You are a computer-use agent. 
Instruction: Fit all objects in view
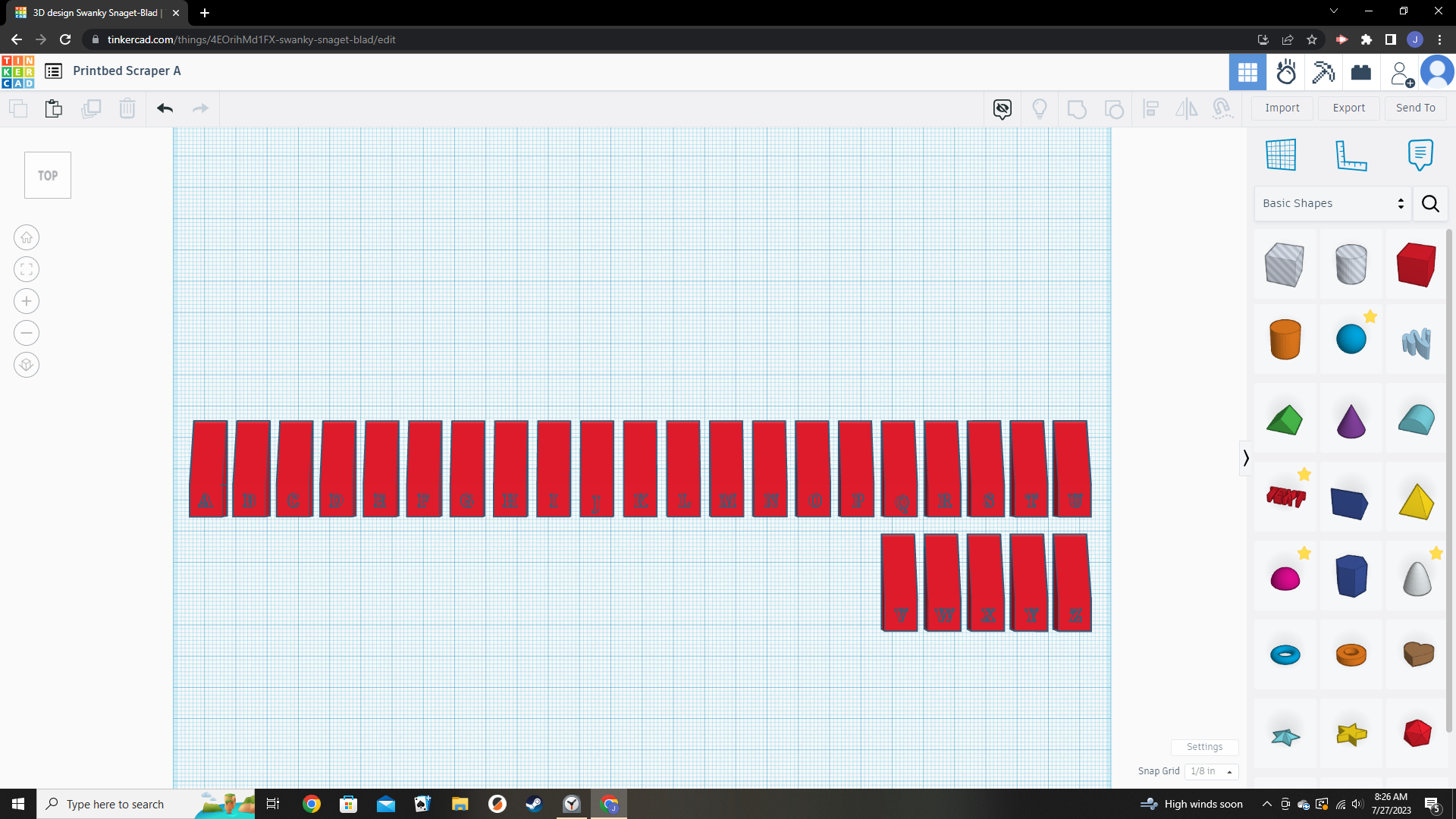point(27,269)
